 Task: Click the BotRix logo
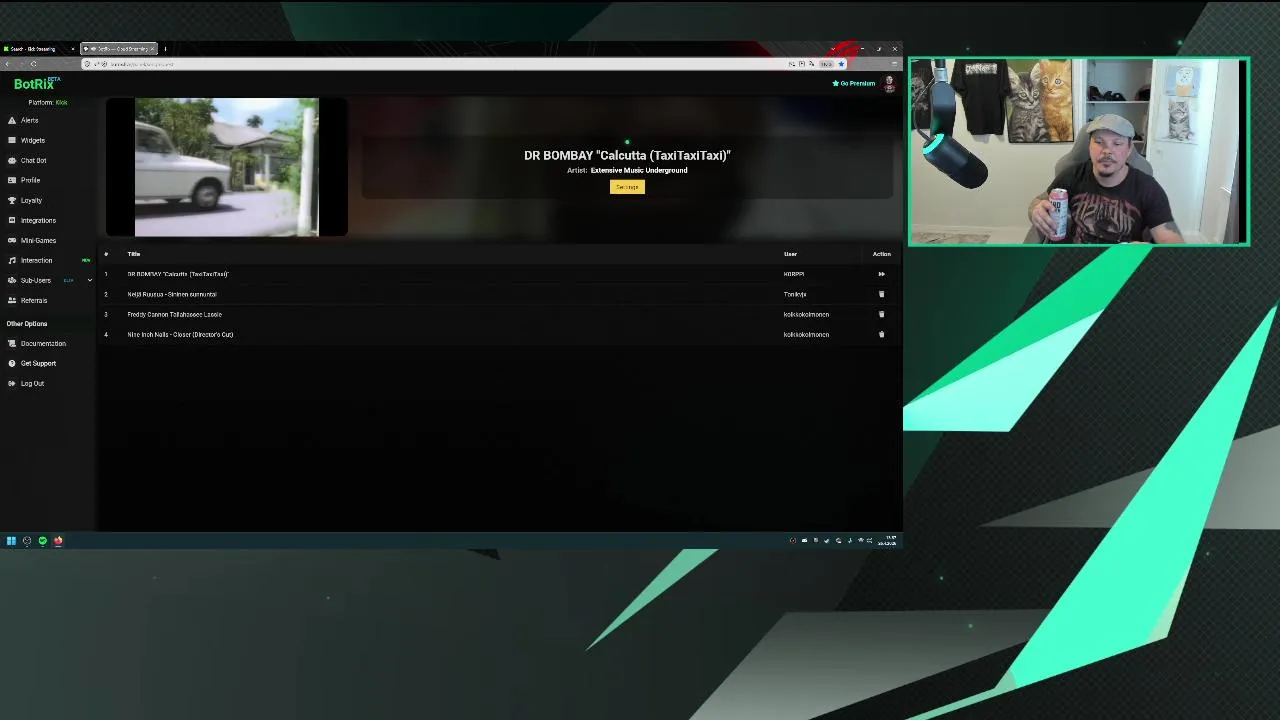pos(34,84)
